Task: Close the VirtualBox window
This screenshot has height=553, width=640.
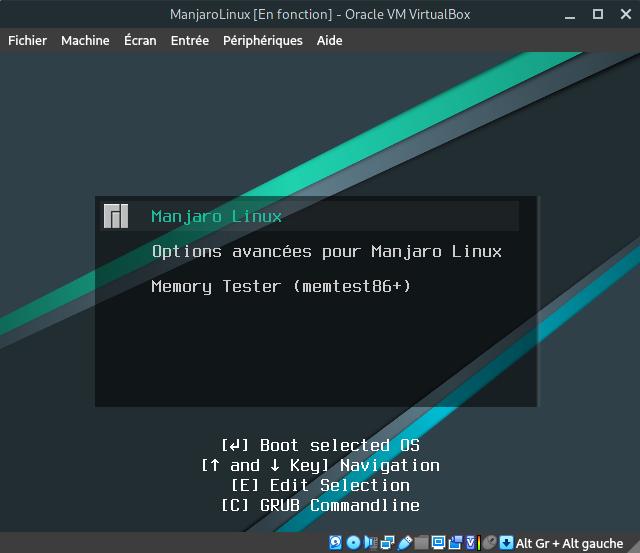Action: pos(626,14)
